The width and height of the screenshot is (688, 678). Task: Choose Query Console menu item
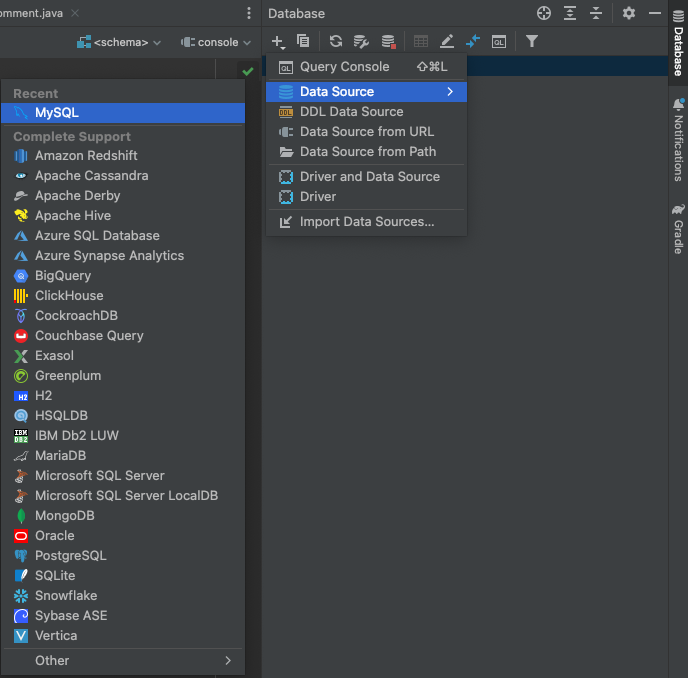(366, 67)
